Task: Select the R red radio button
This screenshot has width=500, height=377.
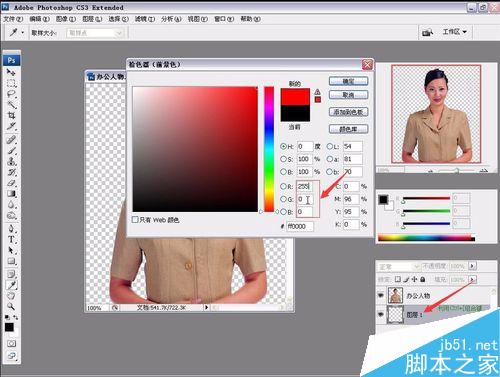Action: (283, 186)
